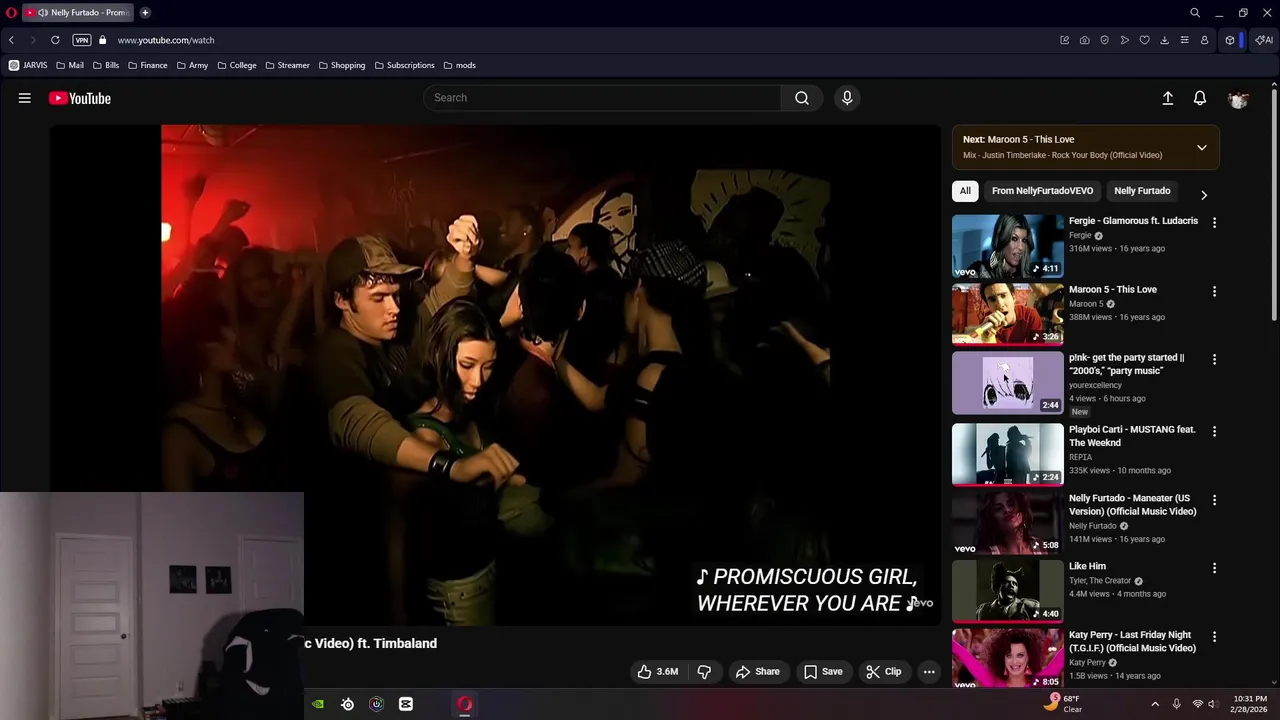The image size is (1280, 720).
Task: Open Opera extensions cube icon
Action: pos(1229,40)
